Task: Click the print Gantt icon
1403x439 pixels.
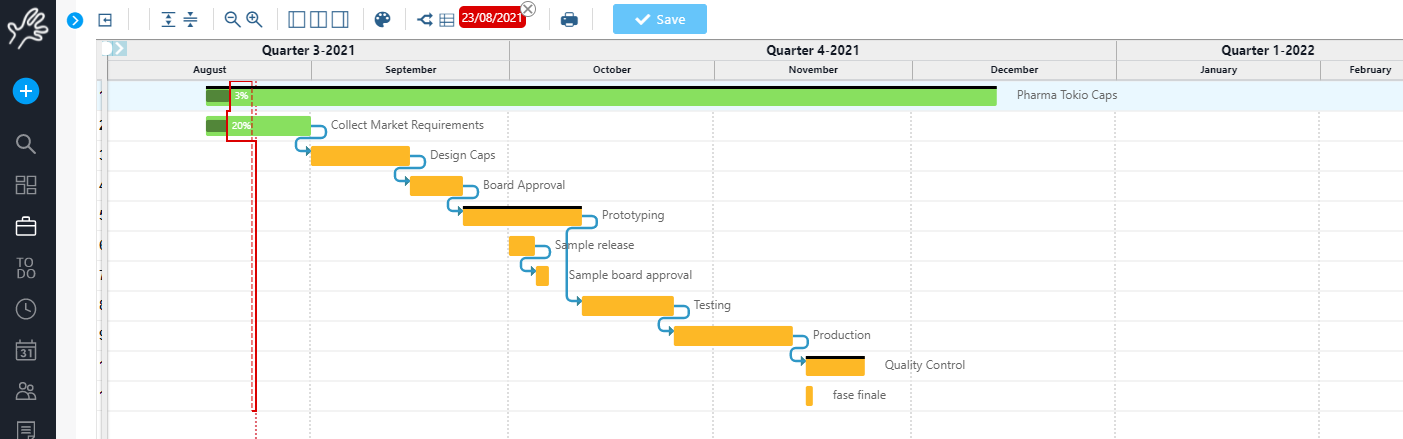Action: pos(569,19)
